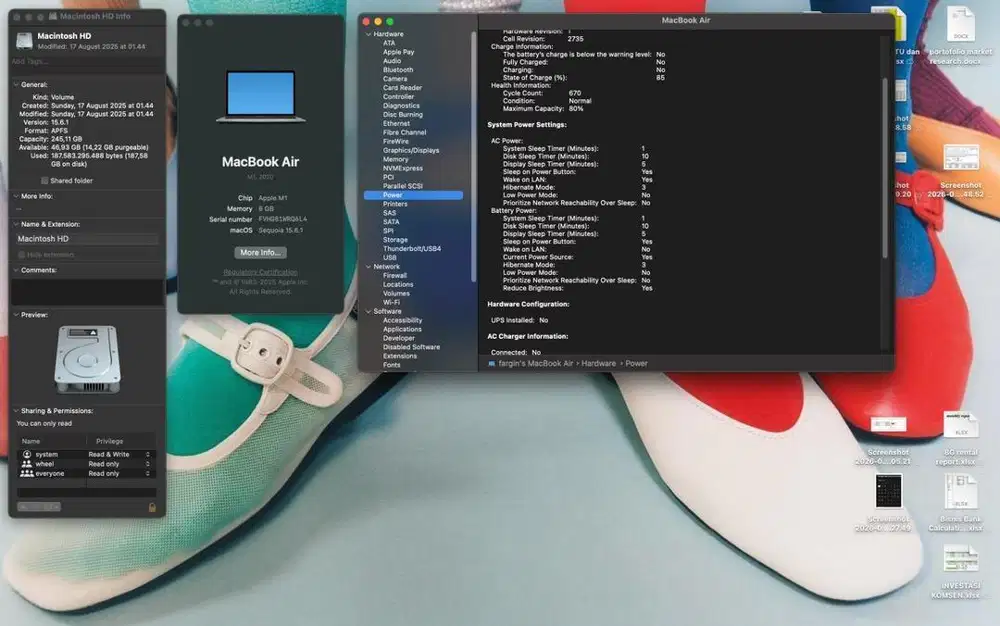Select Firewall under Network in the sidebar
This screenshot has width=1000, height=626.
tap(395, 275)
